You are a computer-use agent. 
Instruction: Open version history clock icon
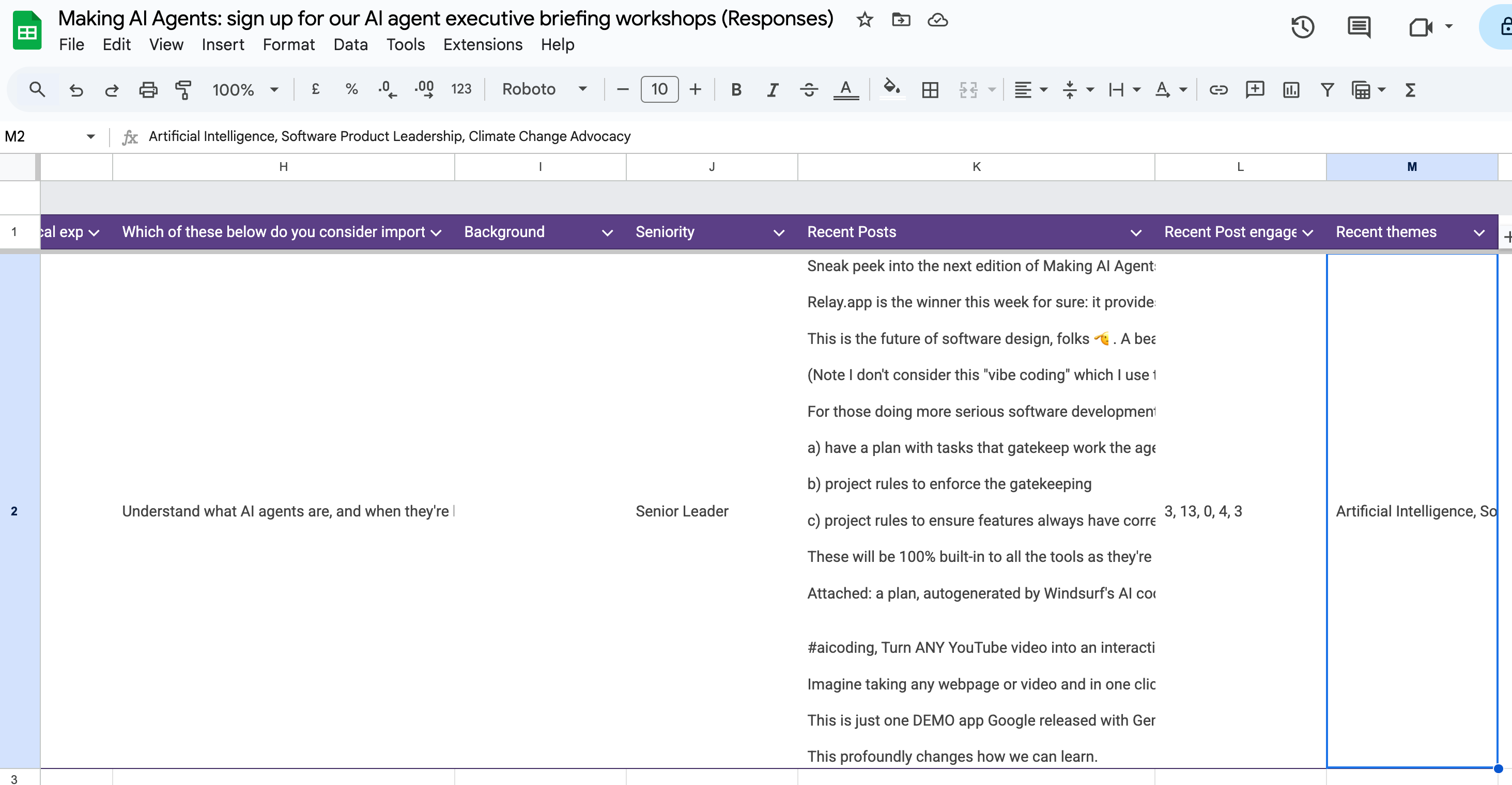coord(1302,27)
